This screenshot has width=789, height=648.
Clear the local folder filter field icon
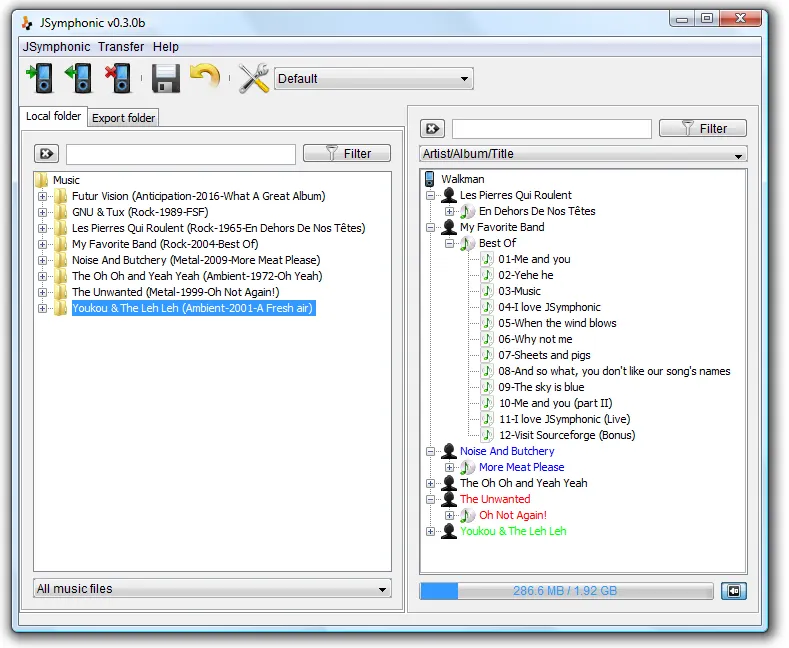click(47, 153)
